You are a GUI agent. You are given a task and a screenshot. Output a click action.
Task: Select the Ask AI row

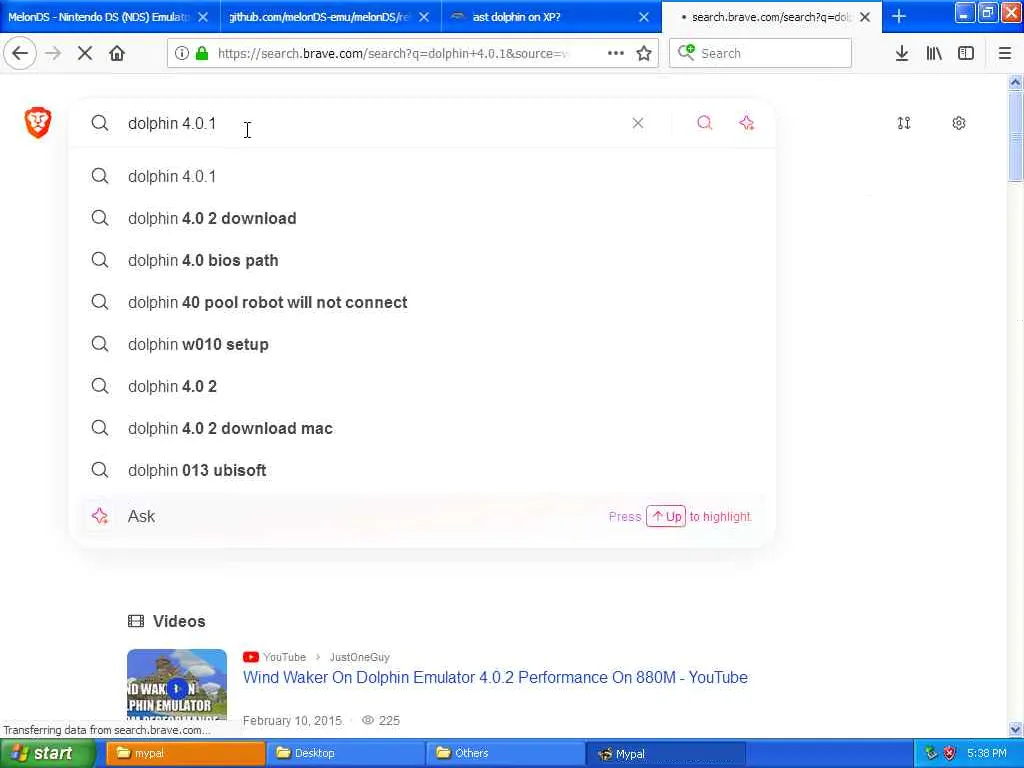(x=422, y=516)
